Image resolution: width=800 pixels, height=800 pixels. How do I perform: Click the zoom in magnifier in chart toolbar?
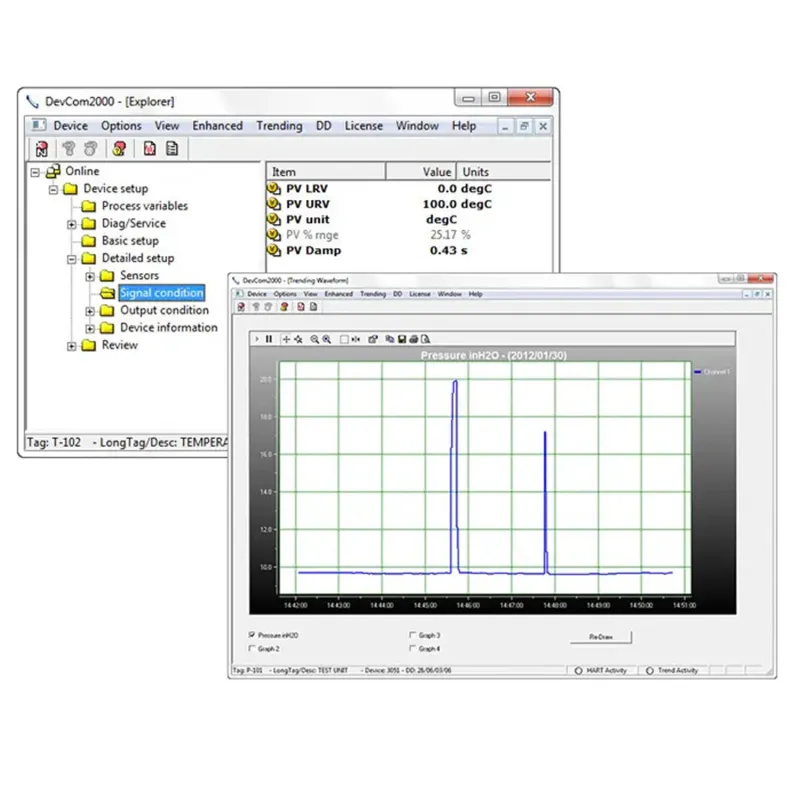[327, 339]
